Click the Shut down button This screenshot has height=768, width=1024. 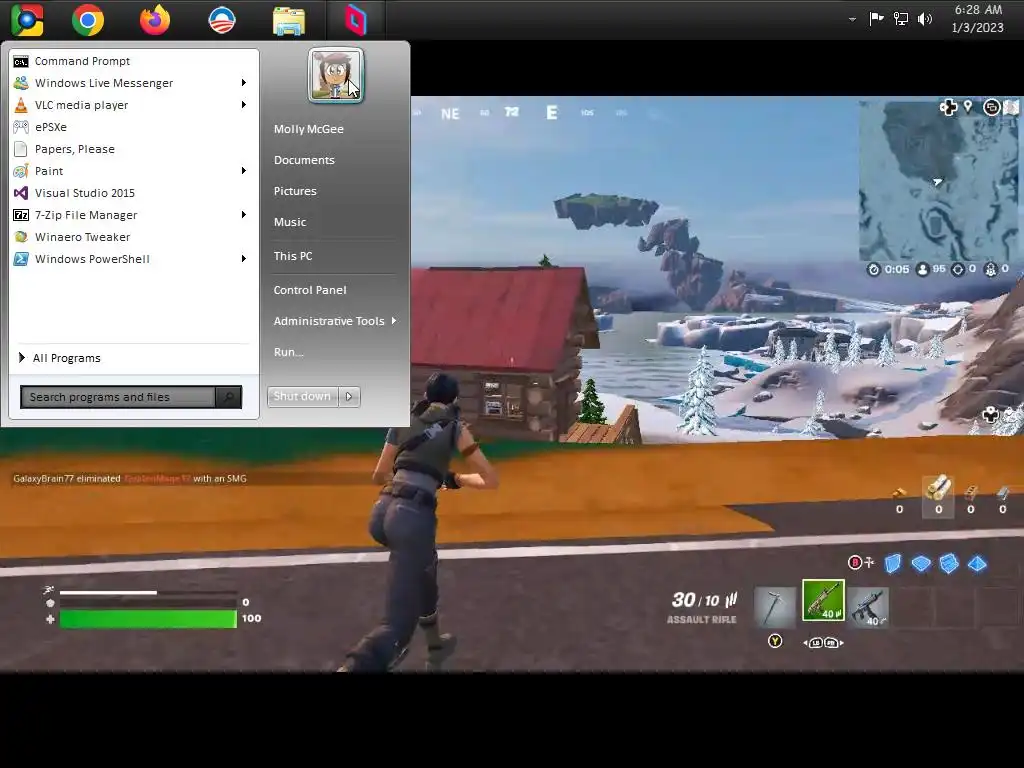point(302,396)
